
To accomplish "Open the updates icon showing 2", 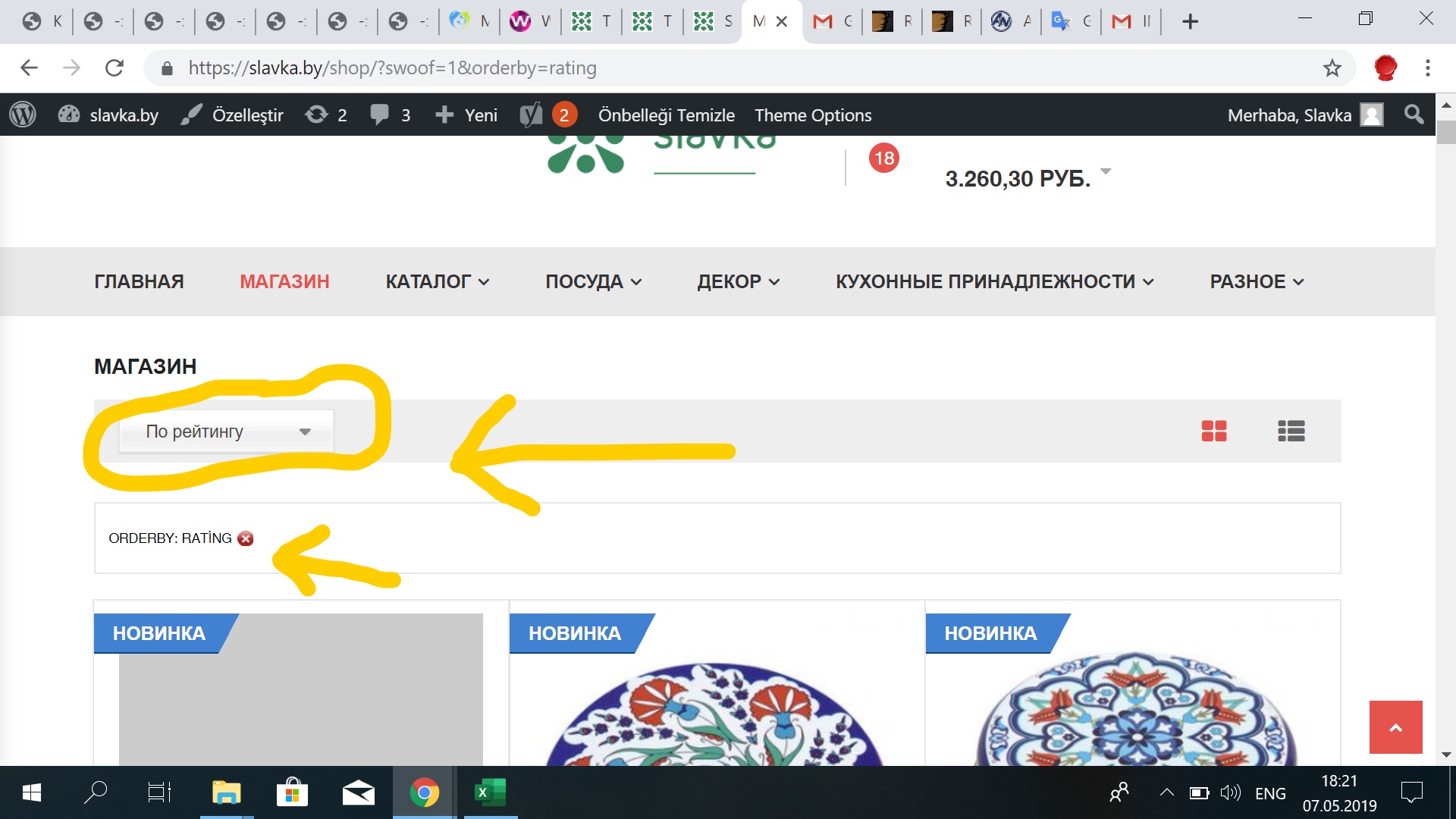I will point(326,115).
